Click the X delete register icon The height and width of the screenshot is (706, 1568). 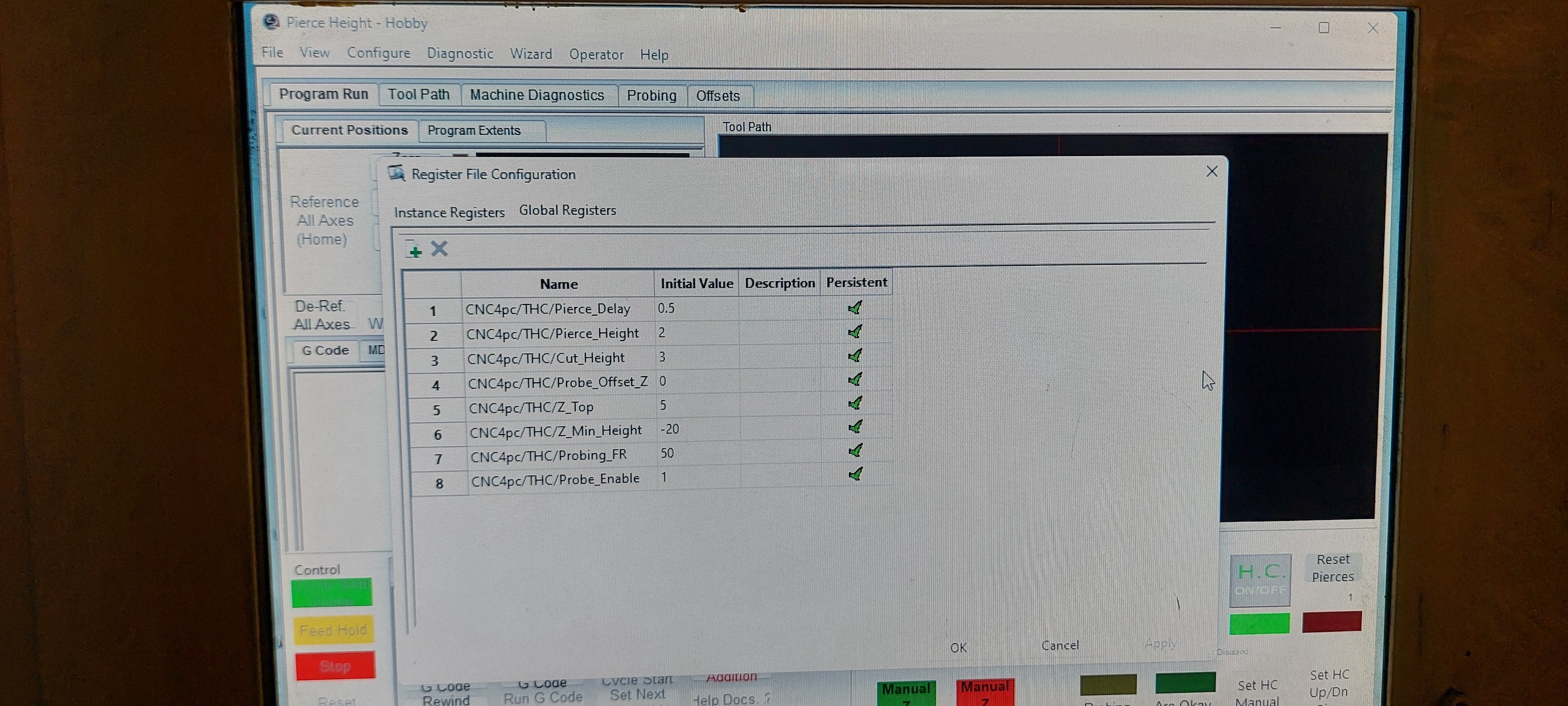click(x=439, y=249)
